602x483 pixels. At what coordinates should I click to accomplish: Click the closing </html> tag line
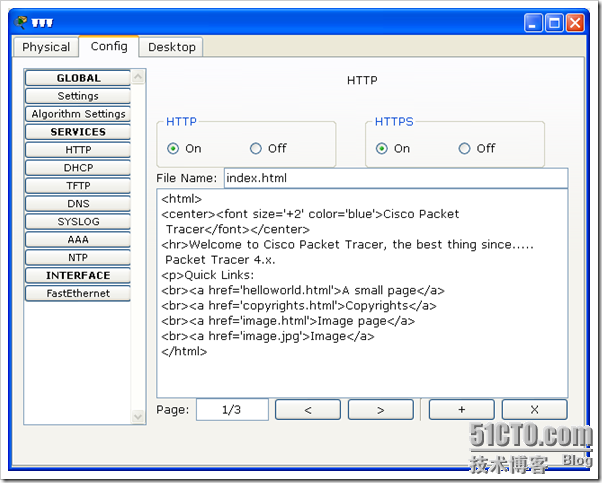(x=184, y=351)
